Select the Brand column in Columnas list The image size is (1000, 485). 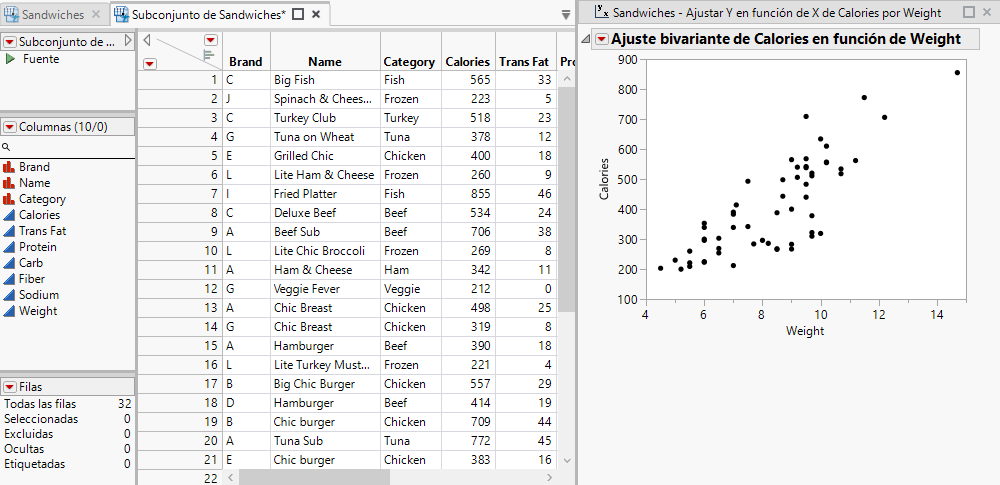34,167
